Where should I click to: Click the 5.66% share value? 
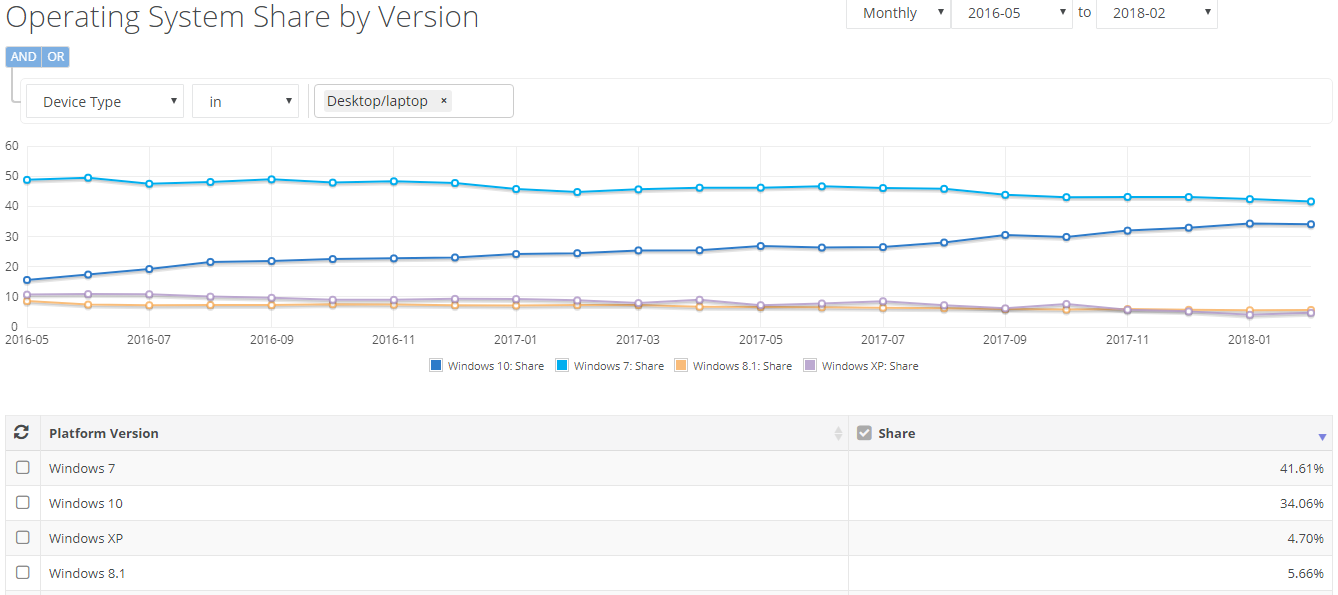pyautogui.click(x=1306, y=573)
